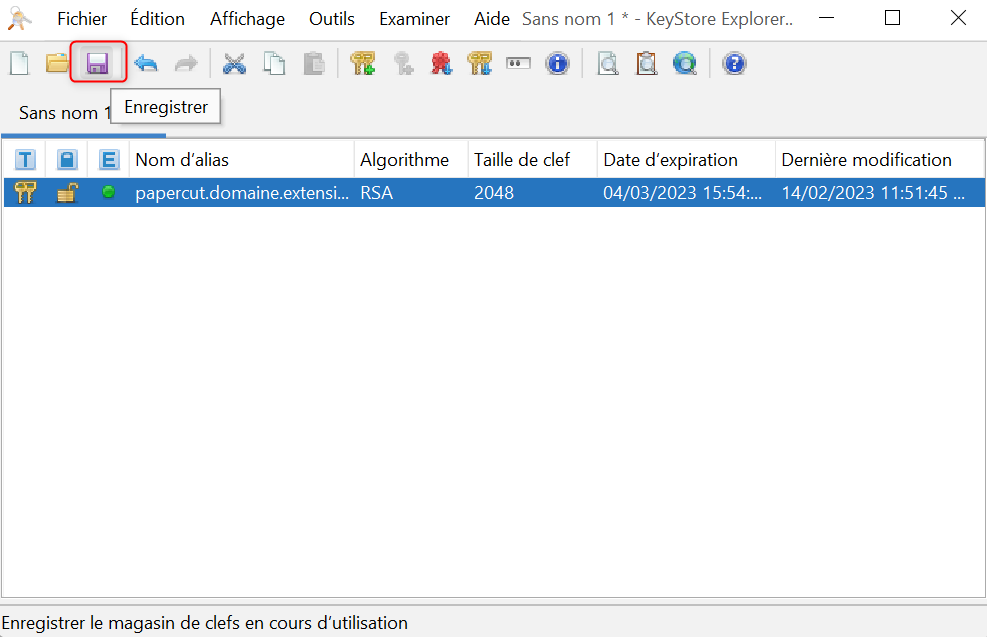Show keystore properties with the blue info icon
987x637 pixels.
tap(557, 64)
